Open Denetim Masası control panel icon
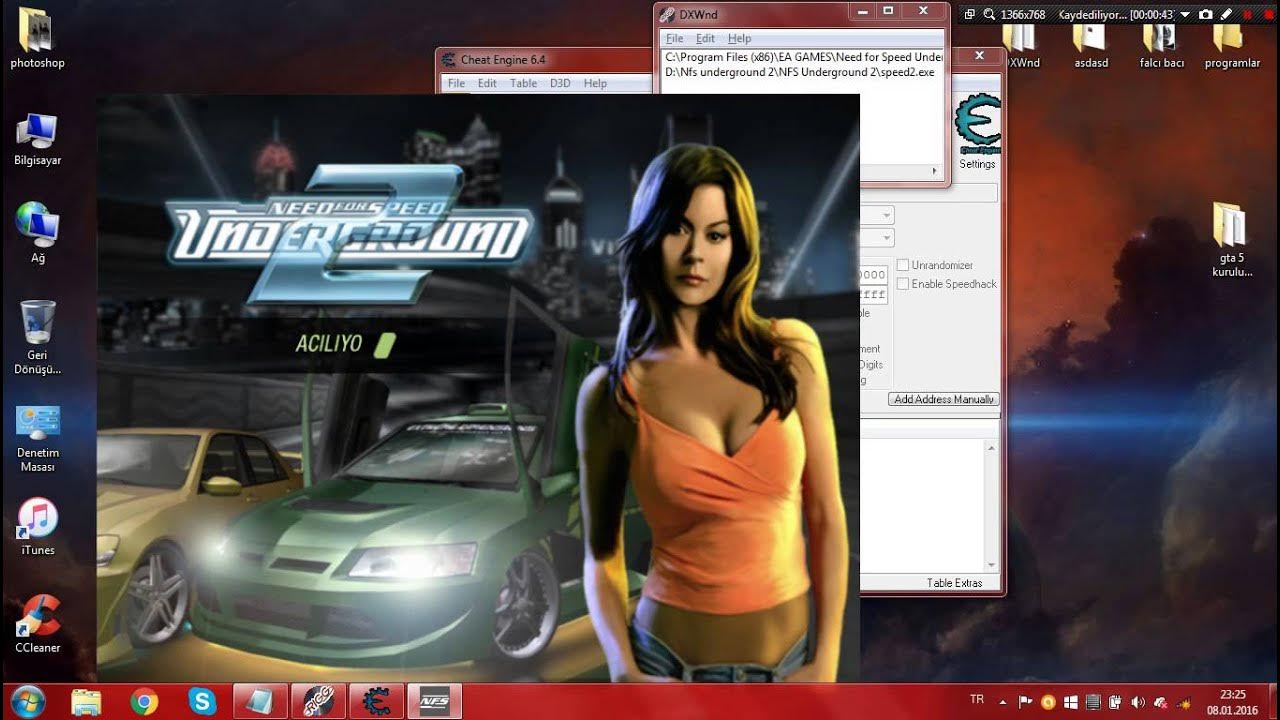The image size is (1280, 720). coord(37,438)
